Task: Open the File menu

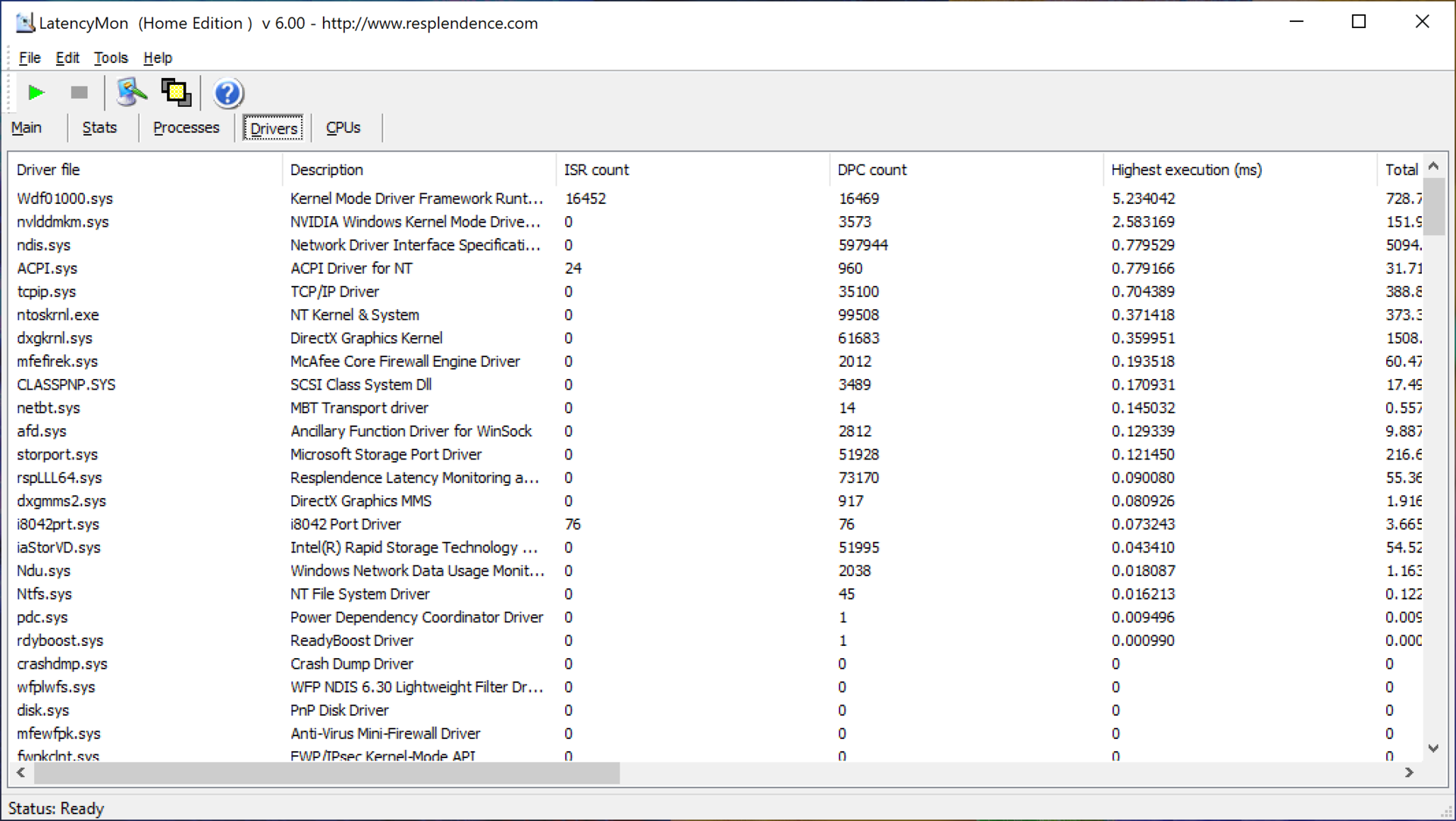Action: tap(30, 58)
